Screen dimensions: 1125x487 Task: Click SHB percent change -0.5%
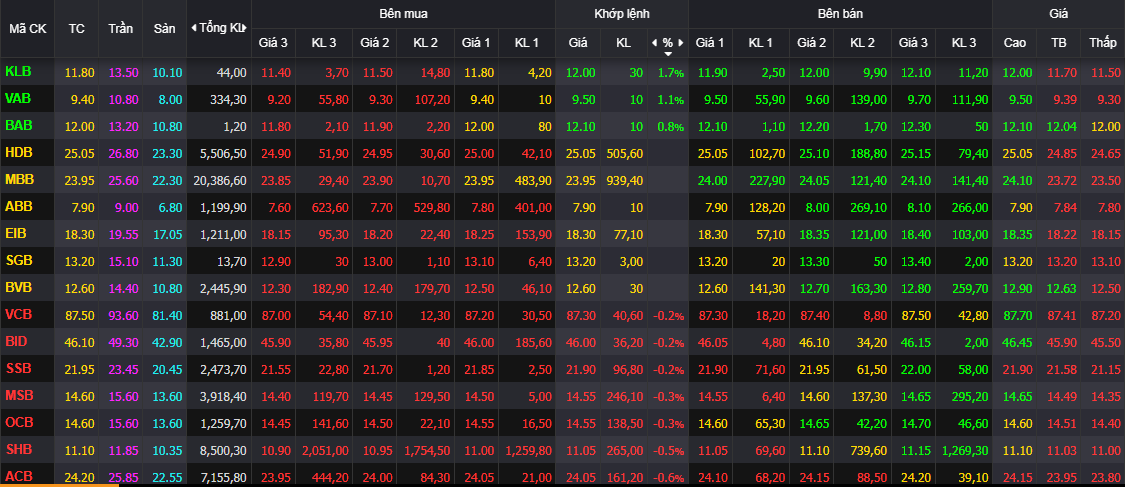[668, 450]
